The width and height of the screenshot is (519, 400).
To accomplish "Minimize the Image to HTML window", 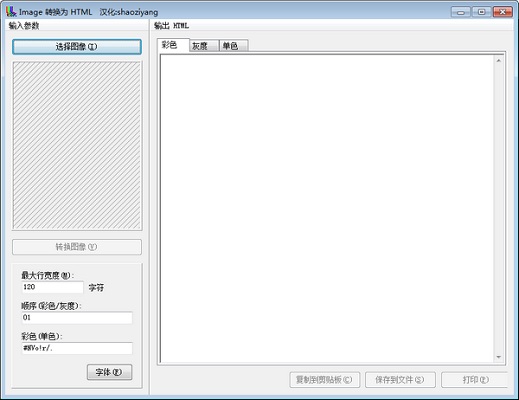I will point(461,12).
